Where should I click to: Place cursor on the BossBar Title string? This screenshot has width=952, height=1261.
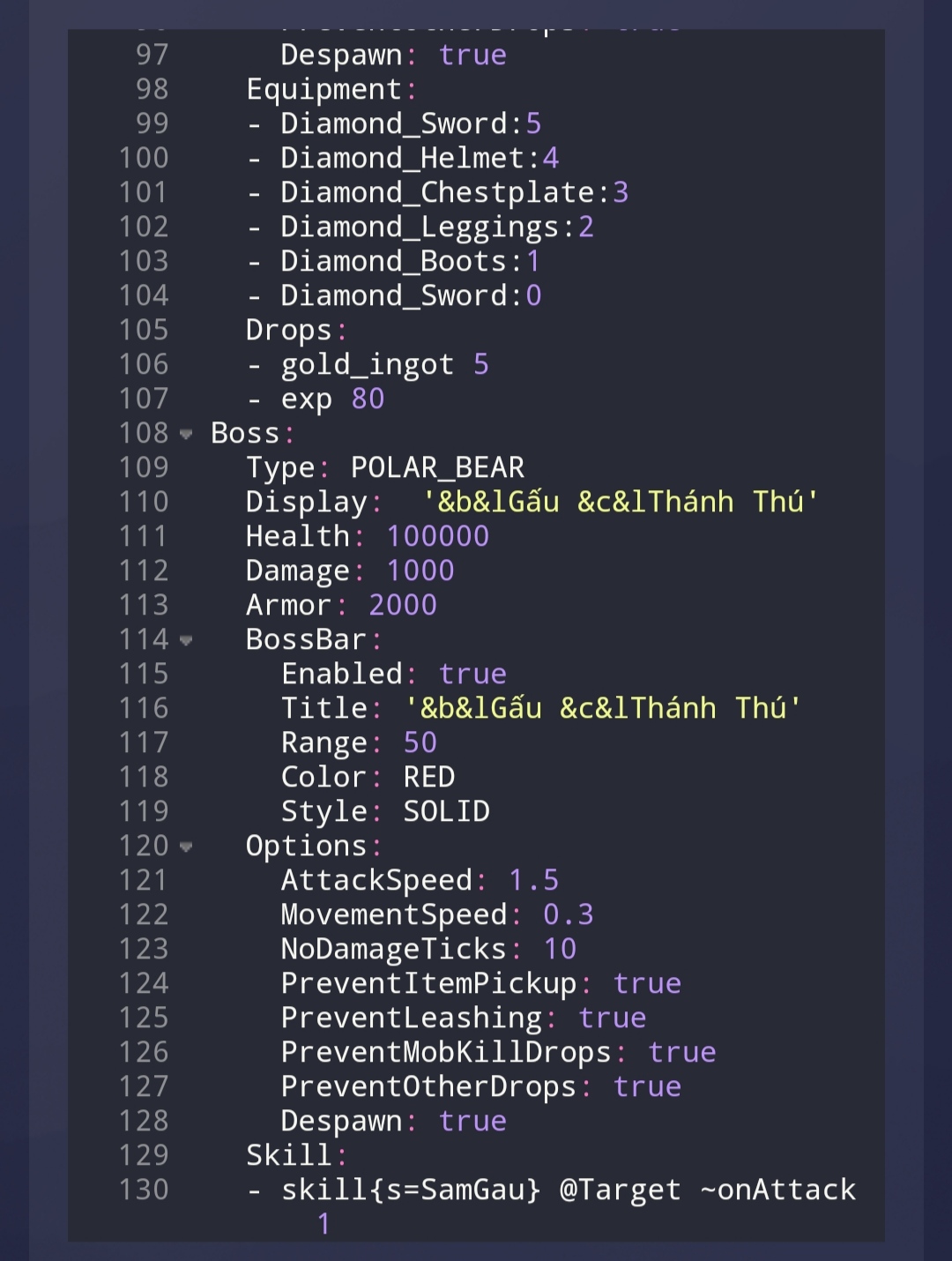point(603,708)
